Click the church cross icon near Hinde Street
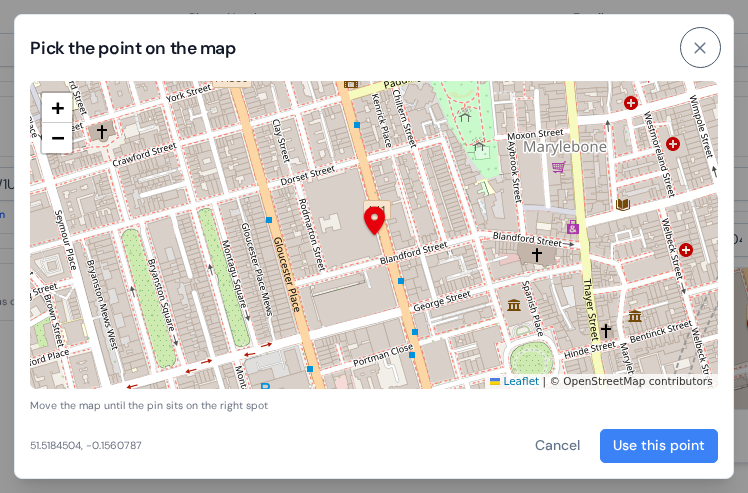Viewport: 748px width, 493px height. click(x=606, y=330)
